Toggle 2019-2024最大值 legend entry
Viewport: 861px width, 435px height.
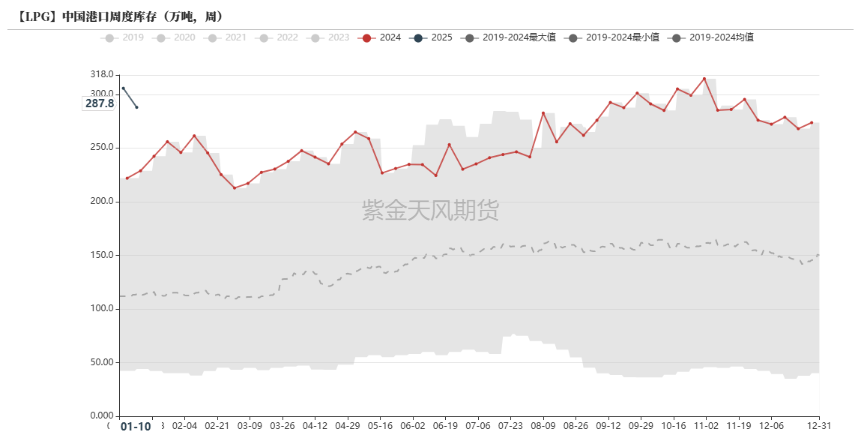[x=508, y=37]
